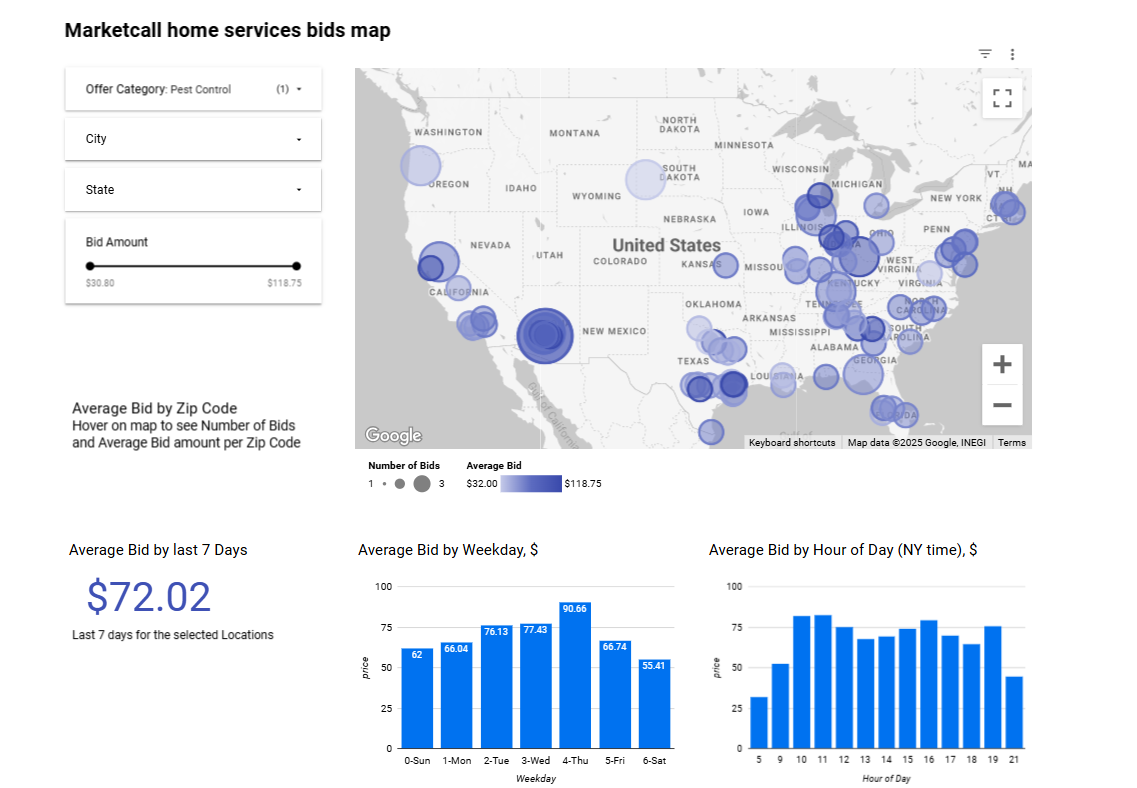Click the 3-Wed bar labeled 77.43
Image resolution: width=1137 pixels, height=788 pixels.
coord(535,686)
